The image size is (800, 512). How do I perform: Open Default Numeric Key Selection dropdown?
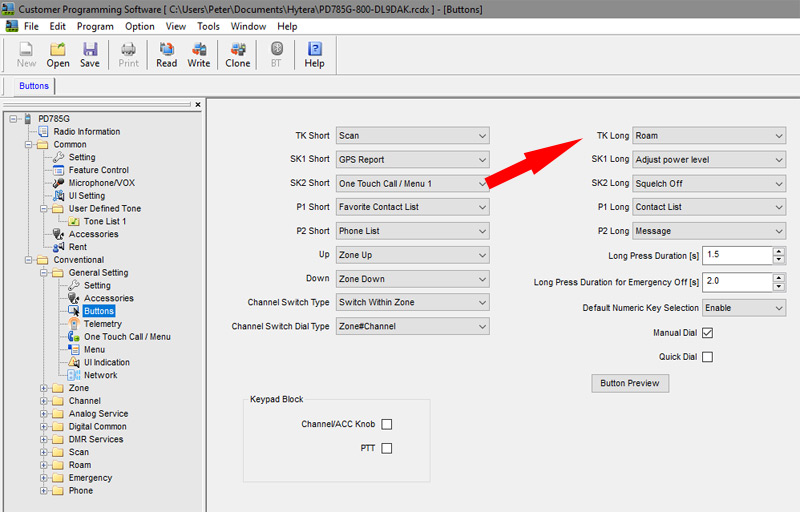click(744, 308)
